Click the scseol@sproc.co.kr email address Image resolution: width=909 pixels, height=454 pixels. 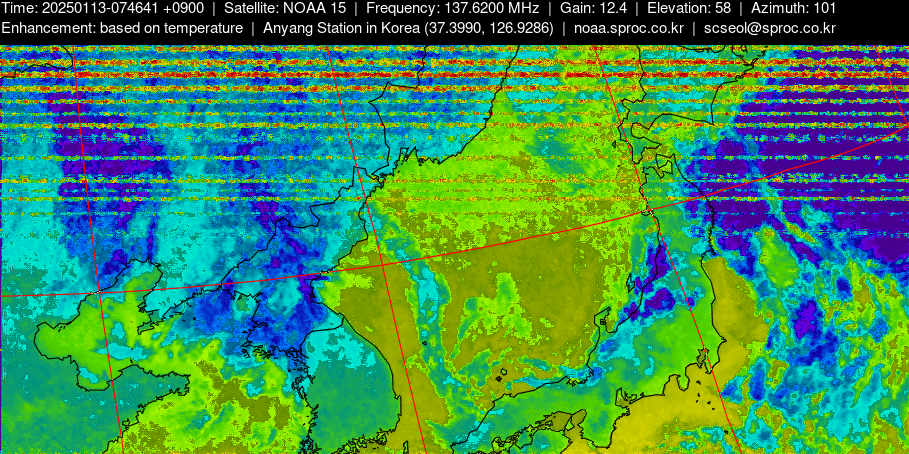(x=769, y=28)
